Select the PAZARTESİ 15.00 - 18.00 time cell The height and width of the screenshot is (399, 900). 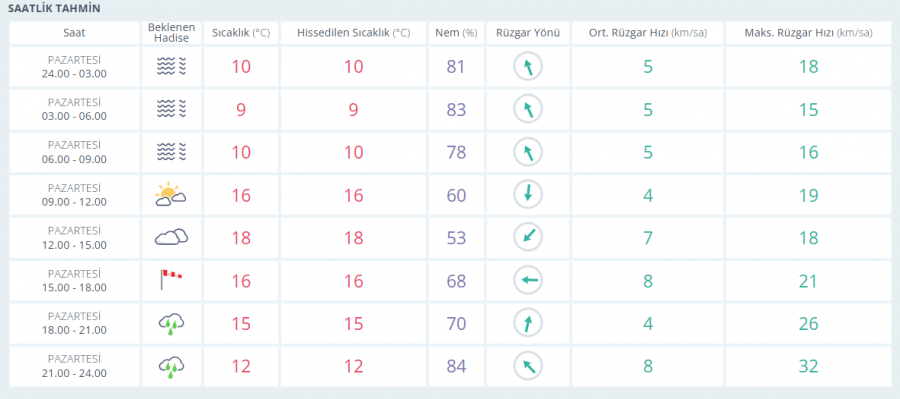pyautogui.click(x=75, y=280)
